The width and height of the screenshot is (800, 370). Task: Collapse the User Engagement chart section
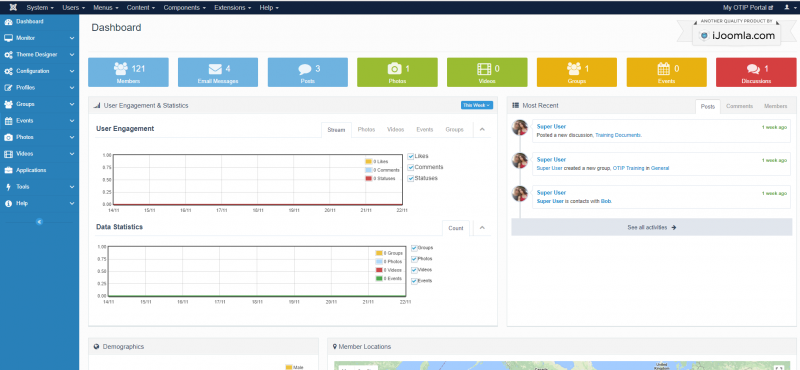coord(482,130)
